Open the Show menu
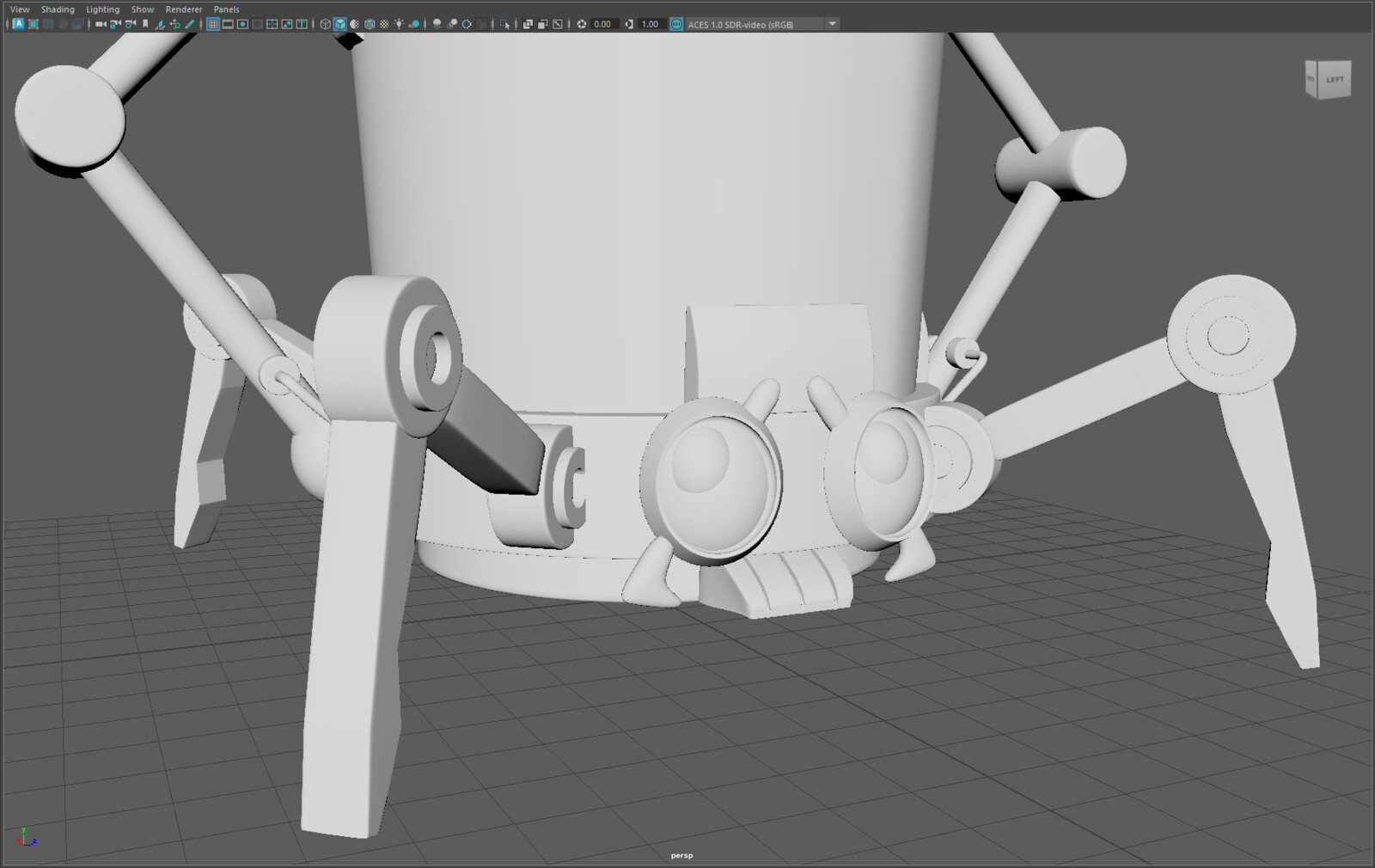The image size is (1375, 868). click(x=143, y=9)
